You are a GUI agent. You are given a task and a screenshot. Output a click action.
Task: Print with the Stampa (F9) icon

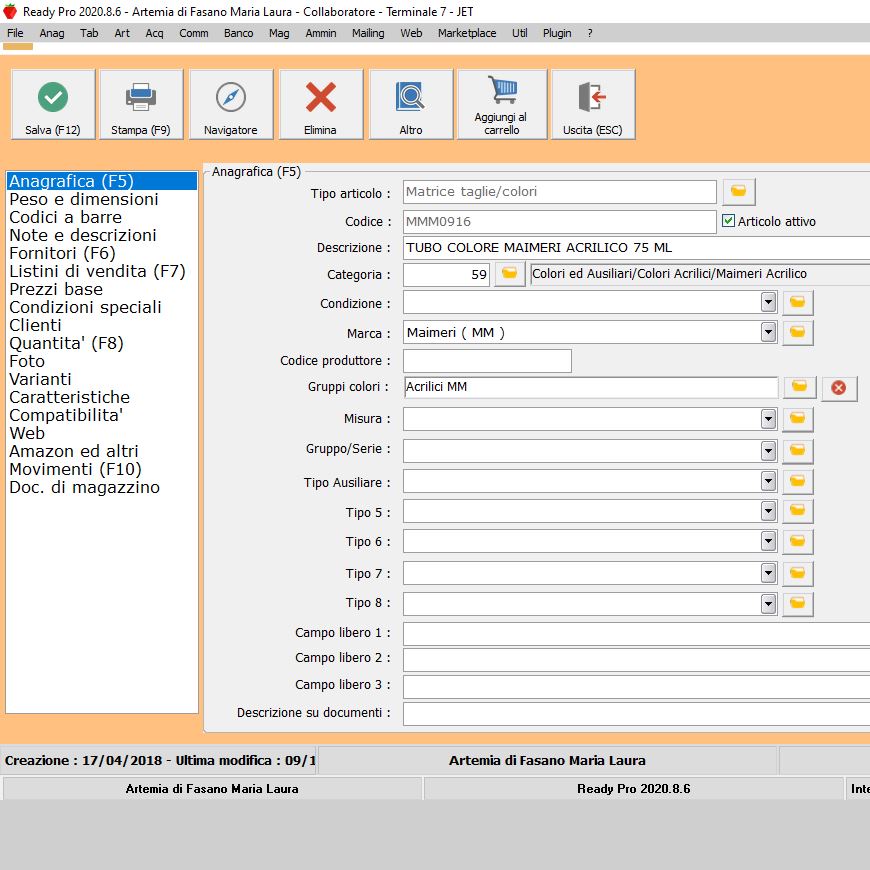click(141, 98)
